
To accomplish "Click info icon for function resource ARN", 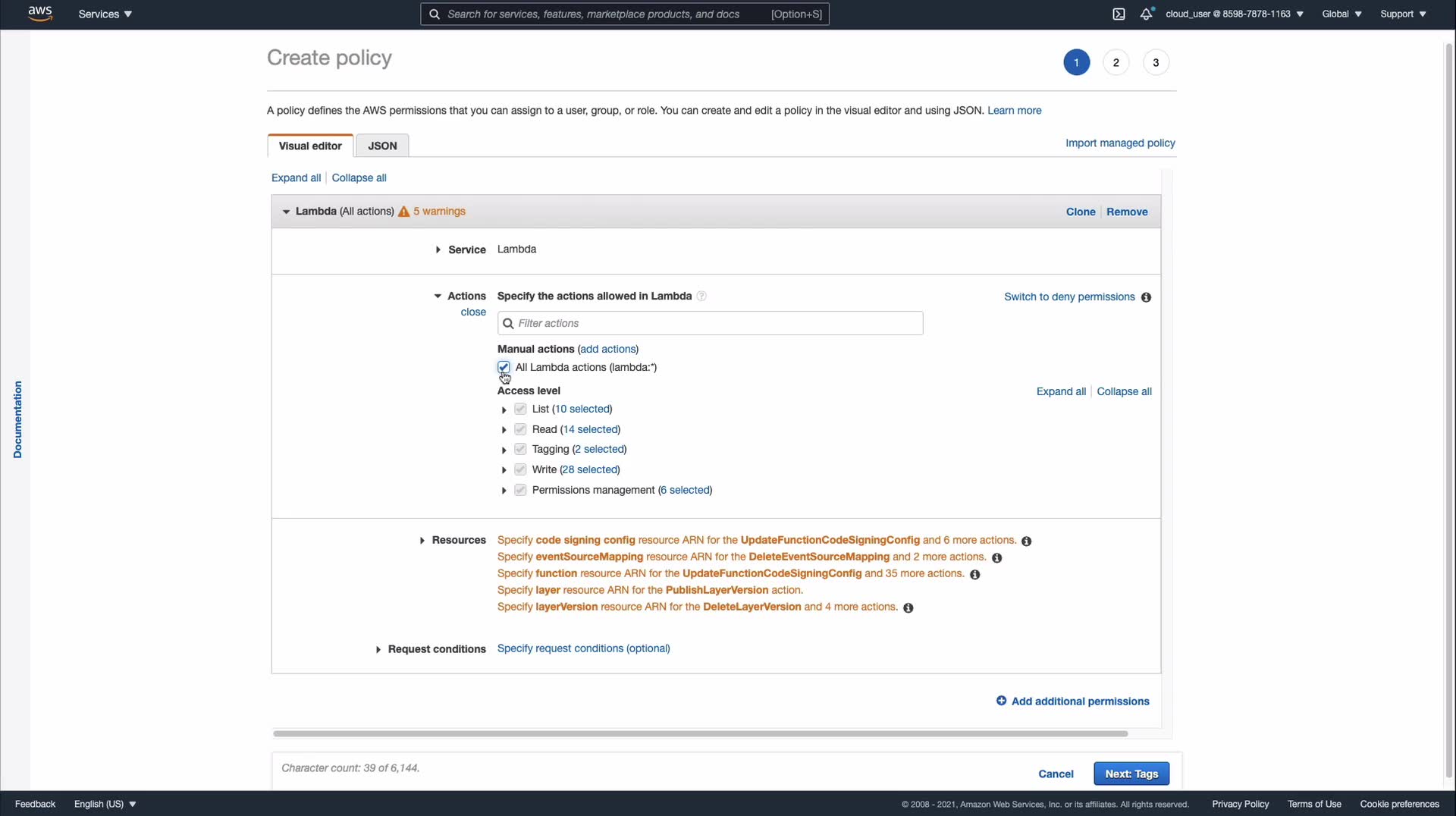I will coord(974,574).
